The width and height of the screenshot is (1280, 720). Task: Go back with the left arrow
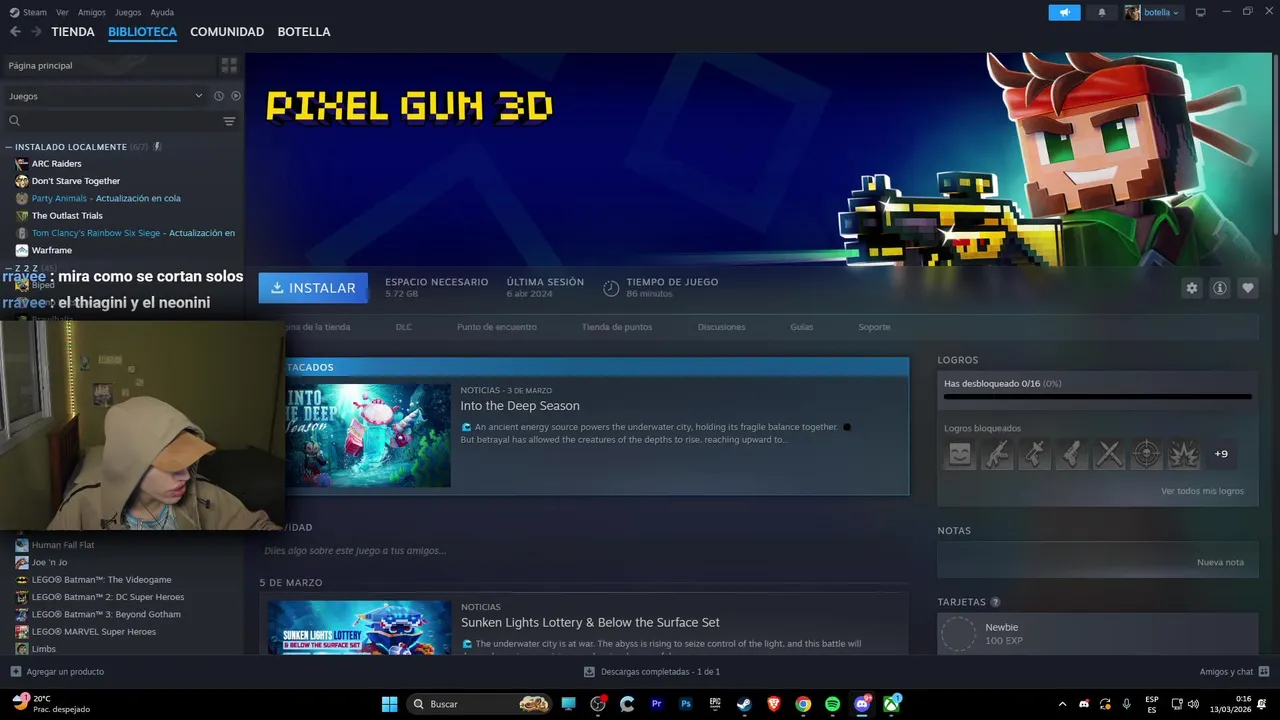(x=15, y=32)
